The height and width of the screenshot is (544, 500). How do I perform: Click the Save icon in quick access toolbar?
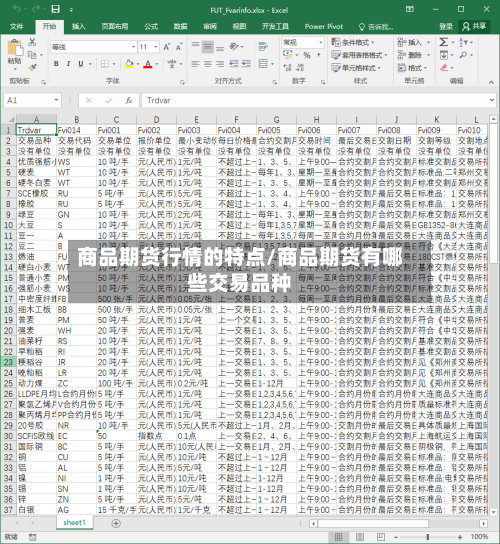click(x=56, y=9)
